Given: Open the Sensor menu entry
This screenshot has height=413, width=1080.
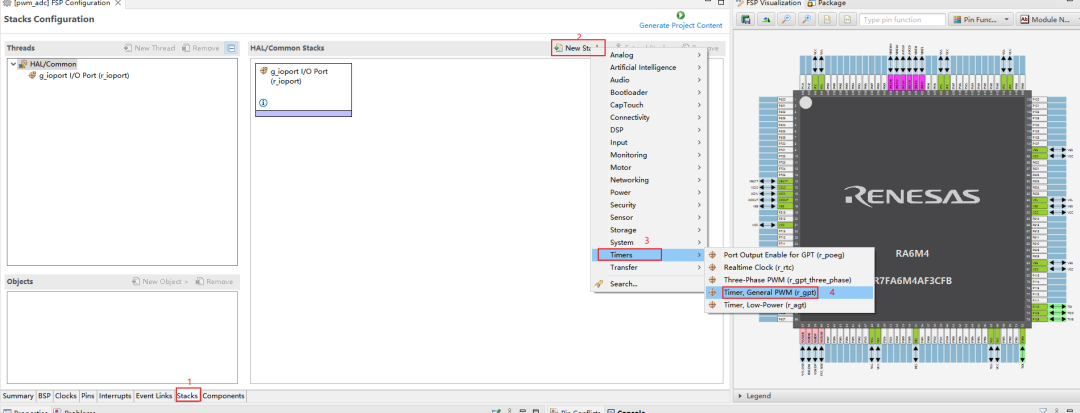Looking at the screenshot, I should coord(649,218).
